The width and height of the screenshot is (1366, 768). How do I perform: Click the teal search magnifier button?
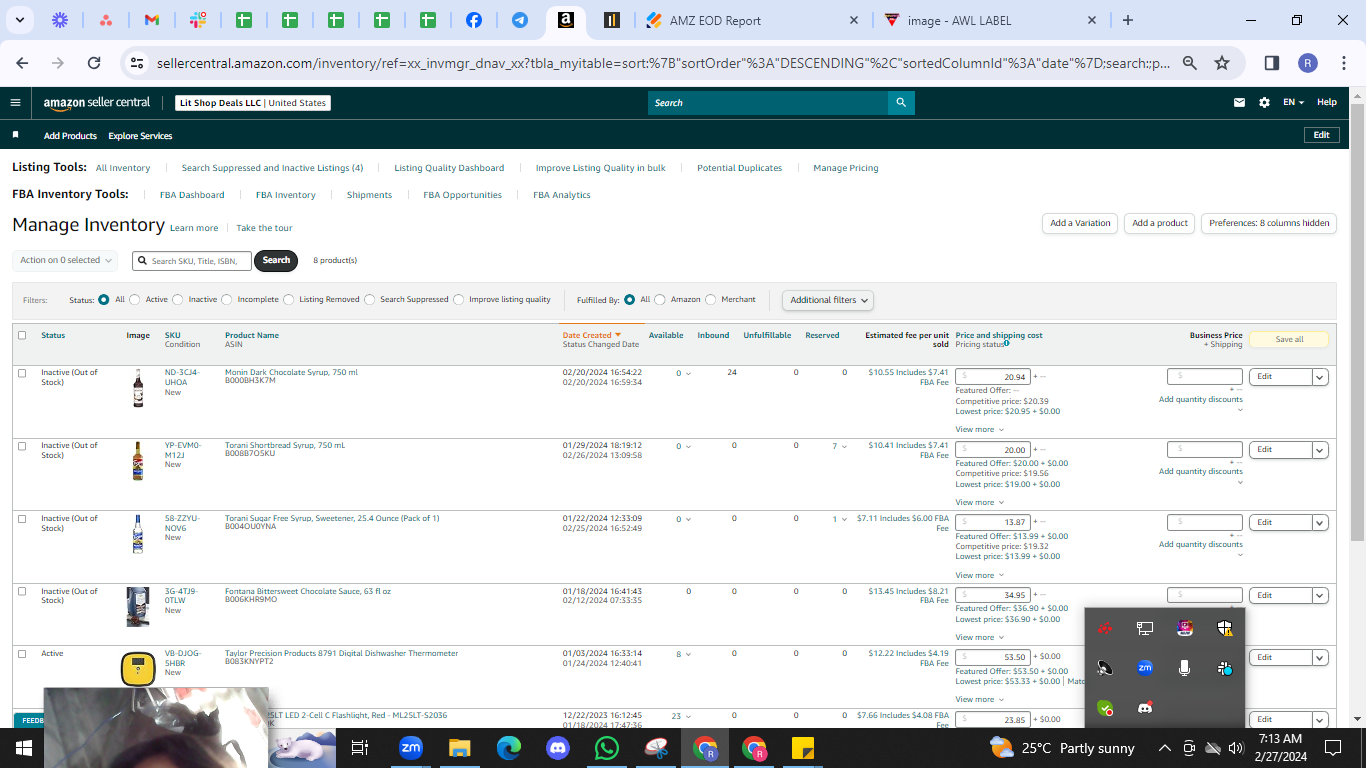pyautogui.click(x=901, y=102)
